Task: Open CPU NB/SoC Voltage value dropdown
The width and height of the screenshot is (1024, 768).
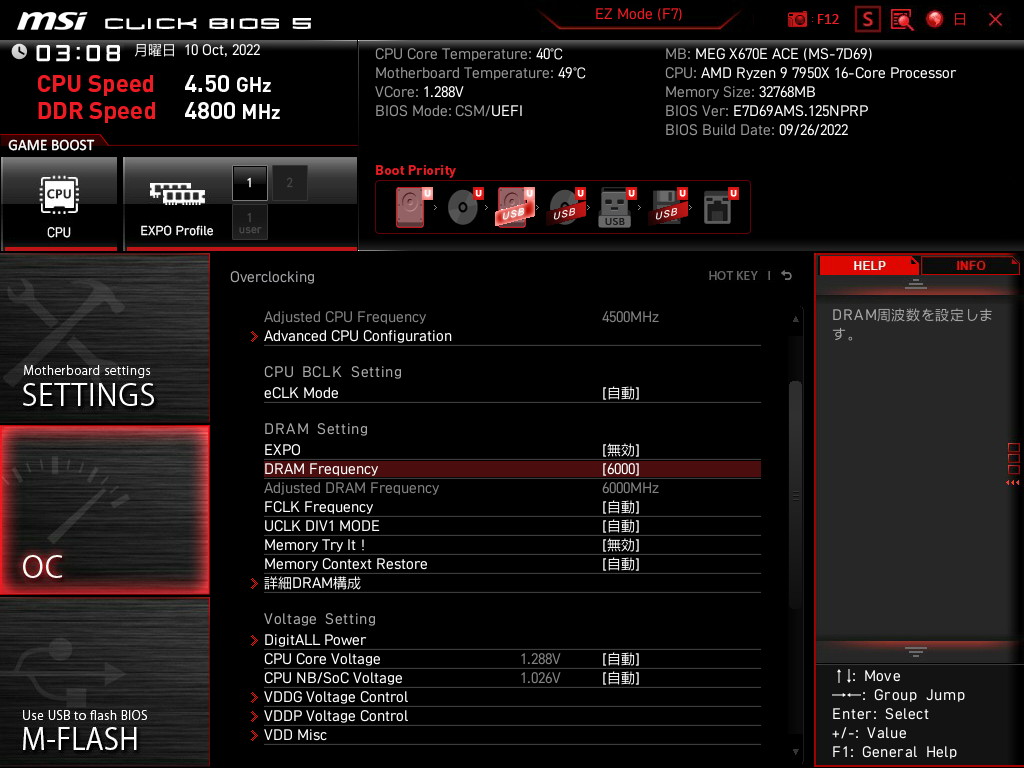Action: pyautogui.click(x=620, y=678)
